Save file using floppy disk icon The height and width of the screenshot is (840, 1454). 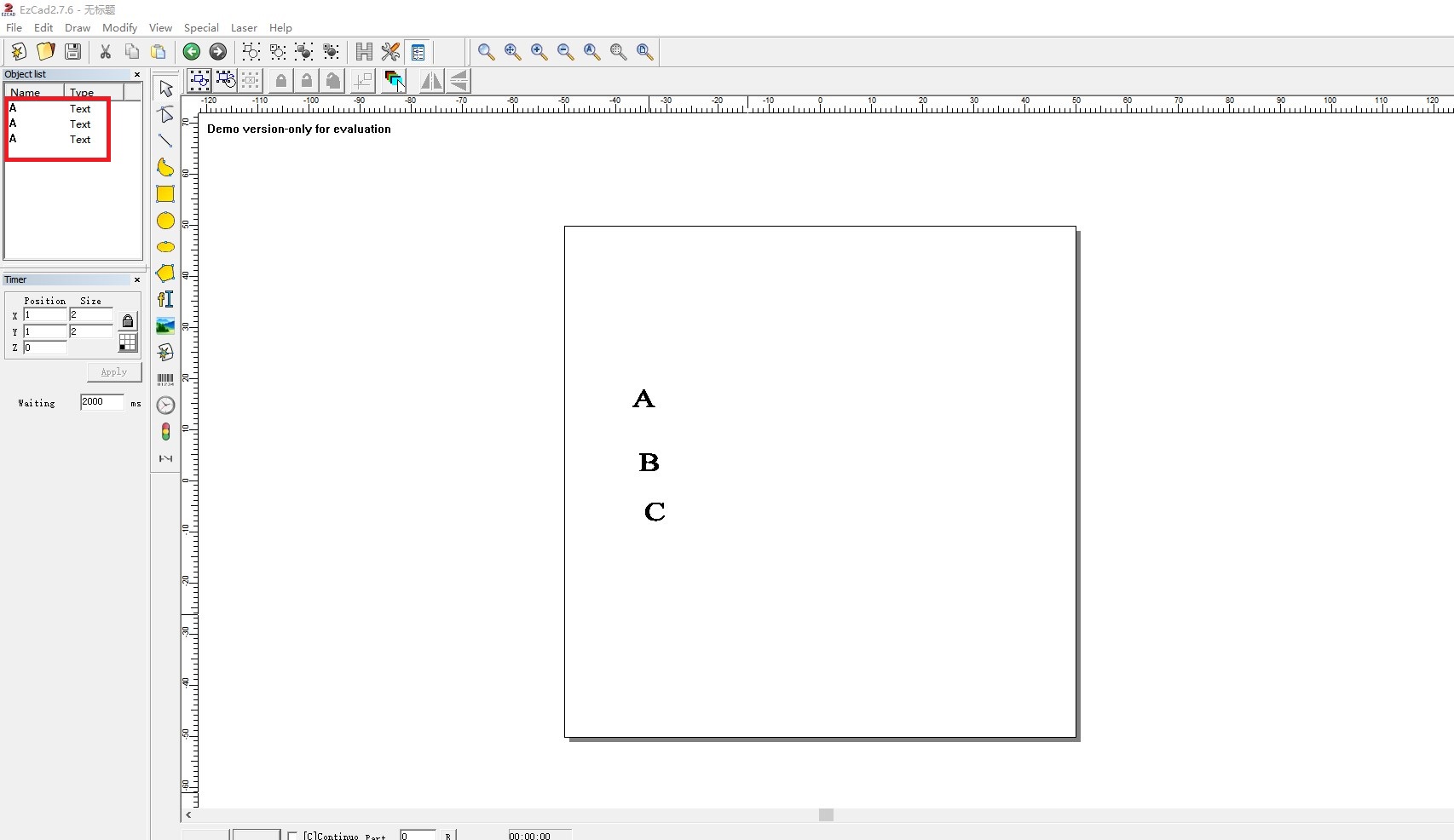point(72,52)
